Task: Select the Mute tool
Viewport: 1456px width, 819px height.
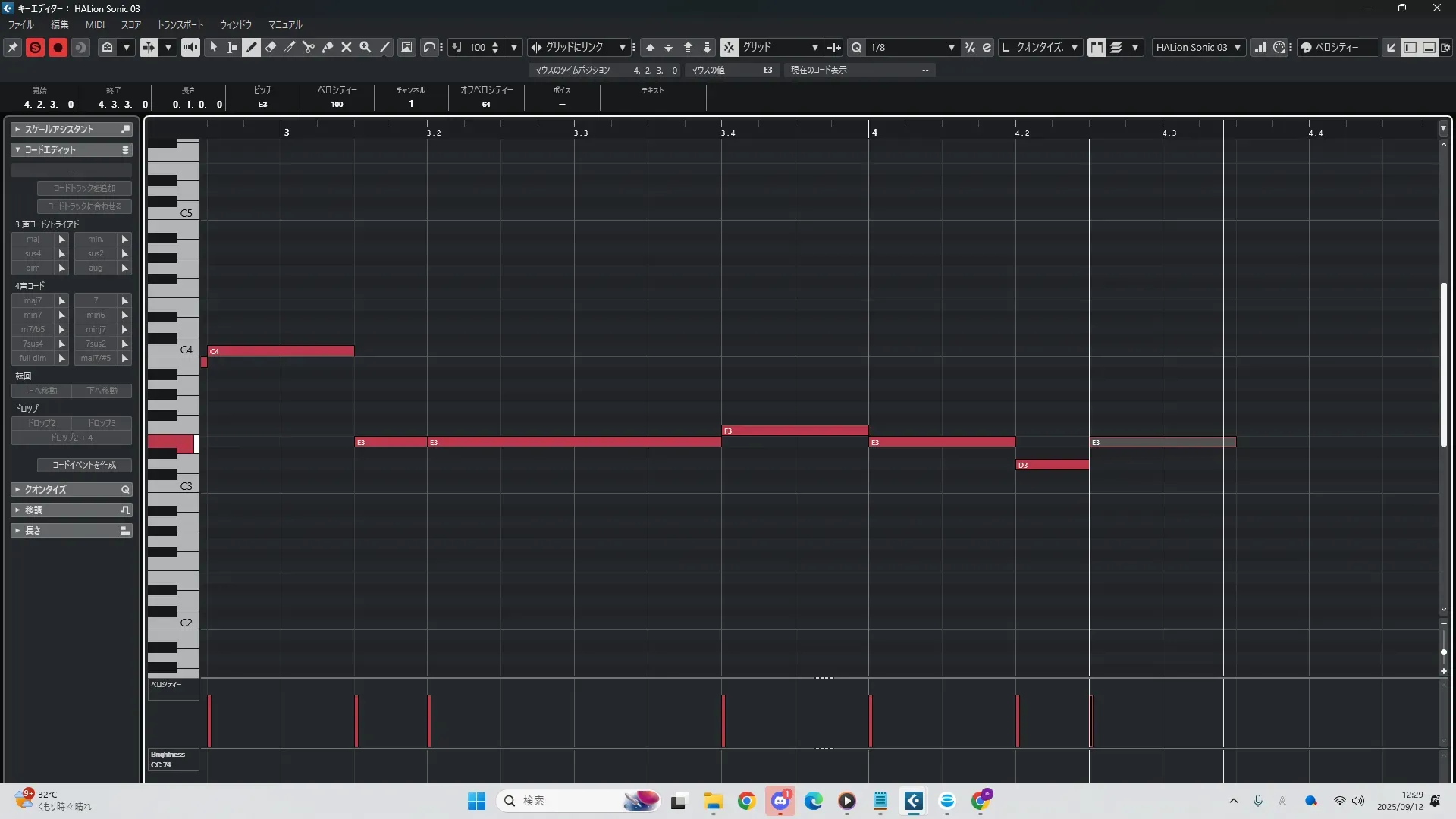Action: click(346, 47)
